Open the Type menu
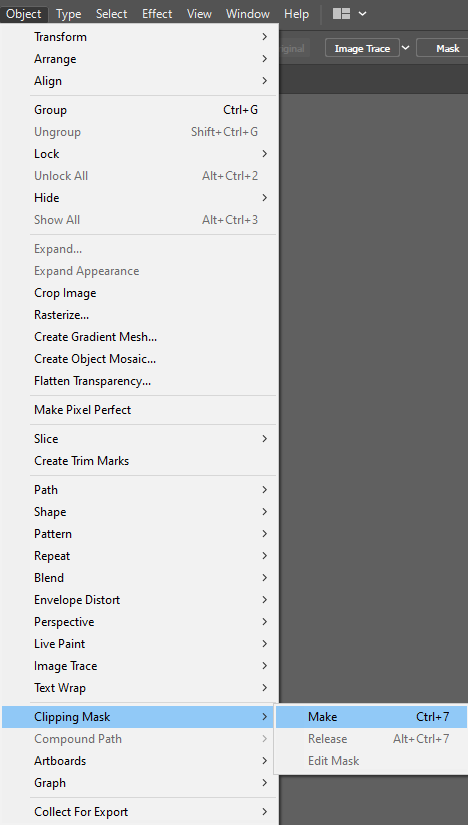468x825 pixels. pos(68,14)
